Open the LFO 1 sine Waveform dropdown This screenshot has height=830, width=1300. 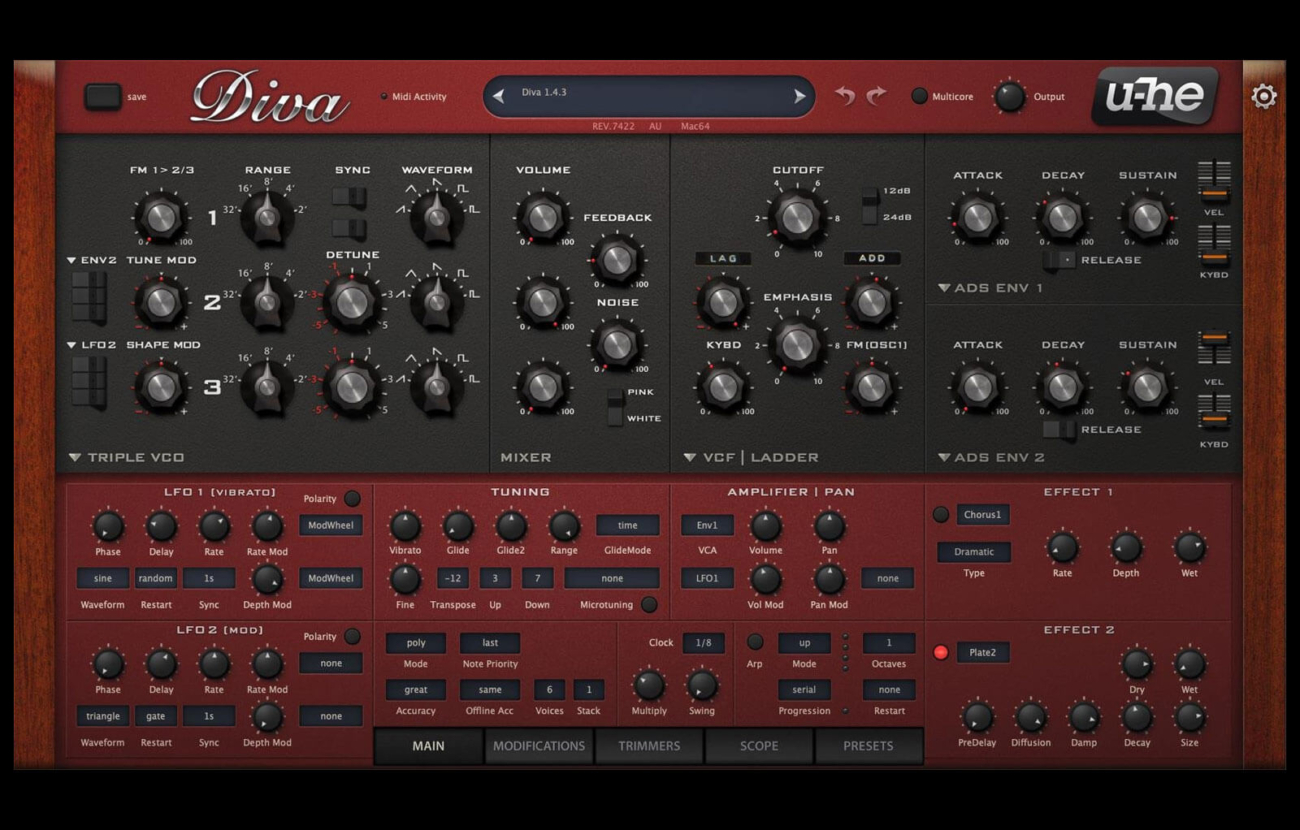pos(103,578)
